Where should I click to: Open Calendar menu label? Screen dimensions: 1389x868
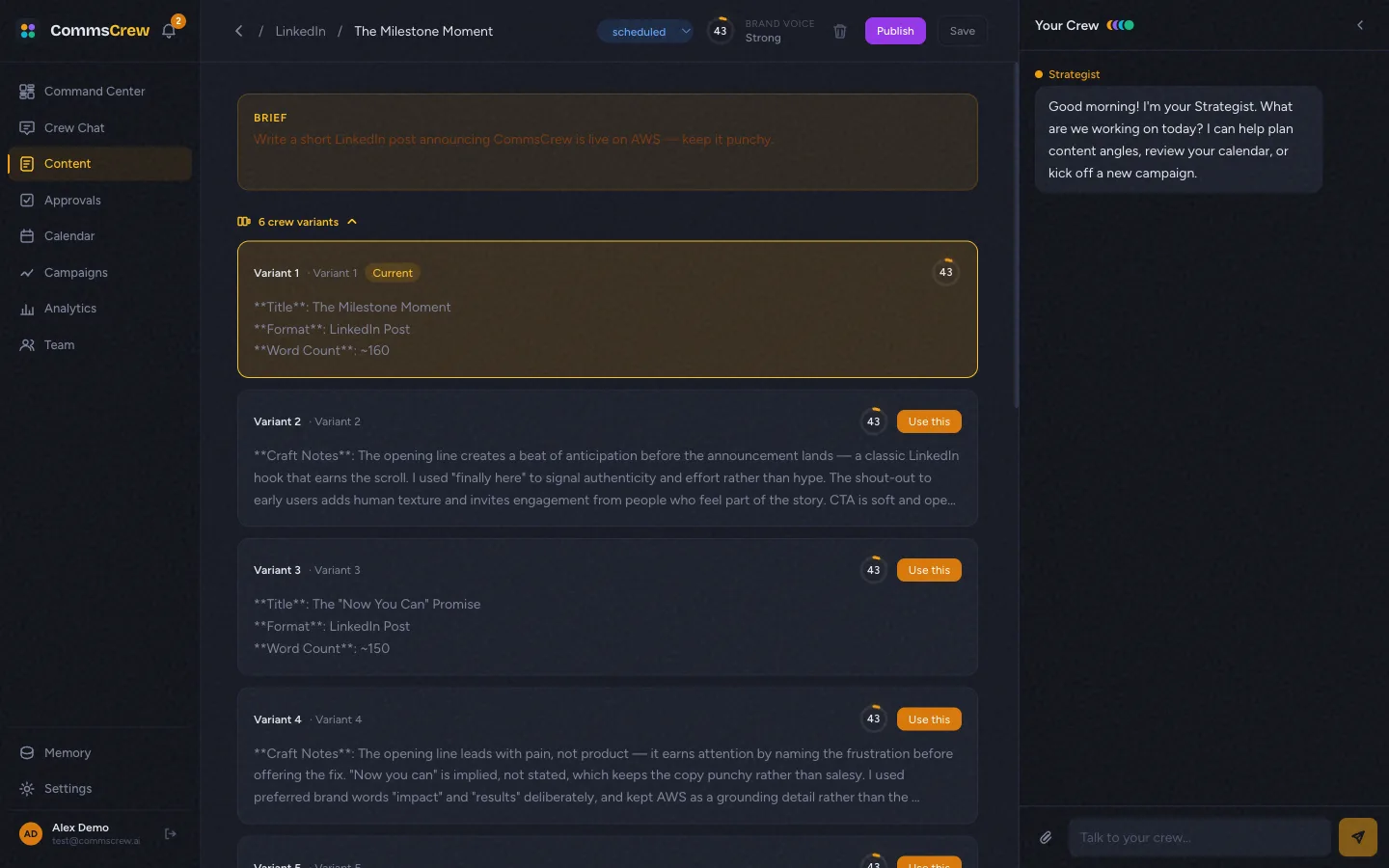69,236
